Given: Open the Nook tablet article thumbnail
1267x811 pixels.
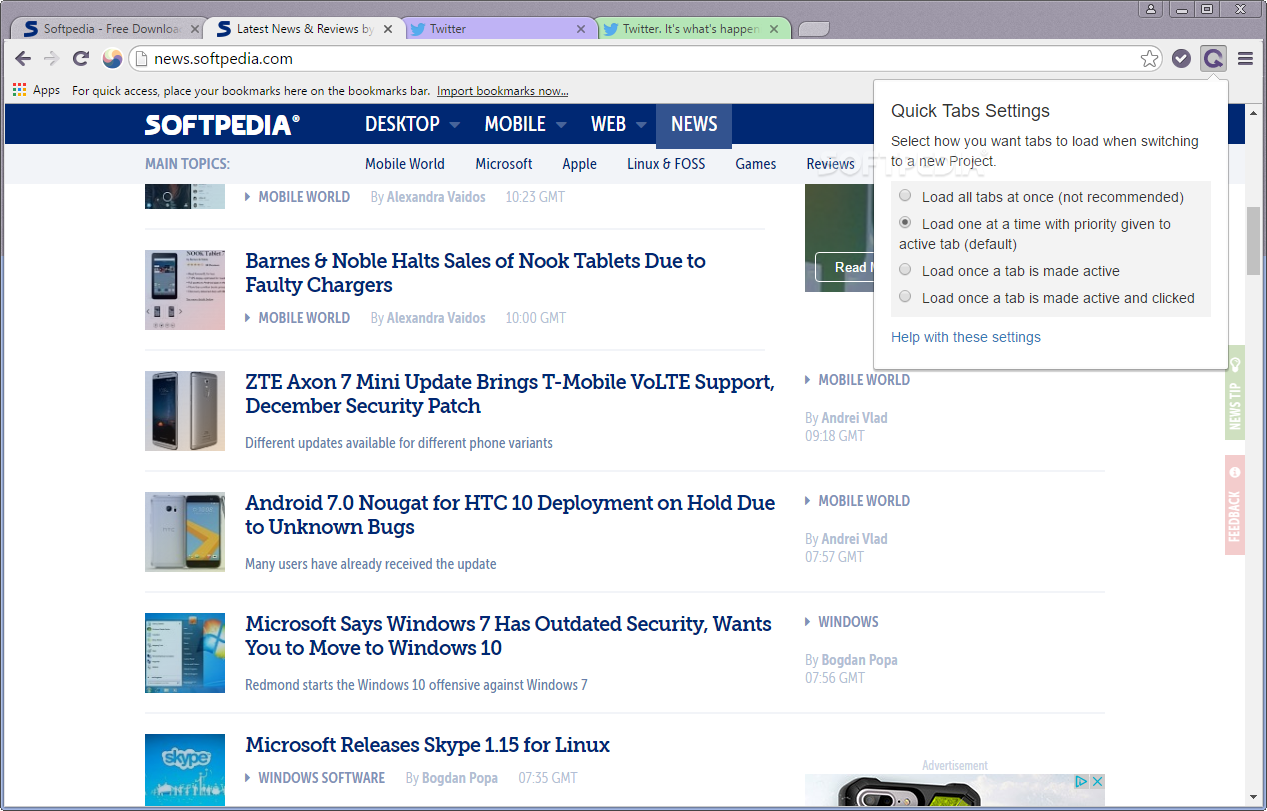Looking at the screenshot, I should coord(185,290).
